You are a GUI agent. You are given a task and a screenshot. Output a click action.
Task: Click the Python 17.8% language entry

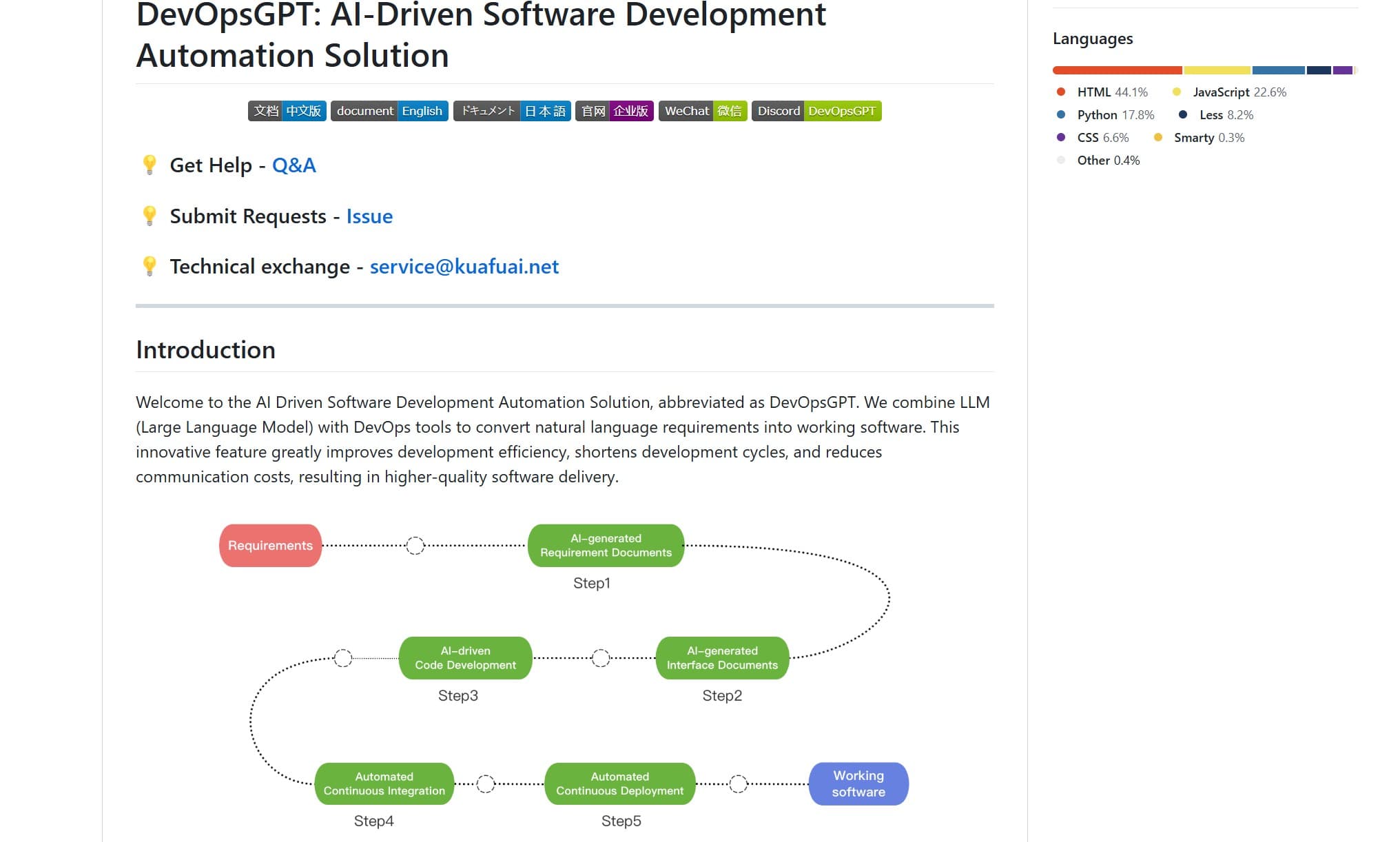point(1106,115)
